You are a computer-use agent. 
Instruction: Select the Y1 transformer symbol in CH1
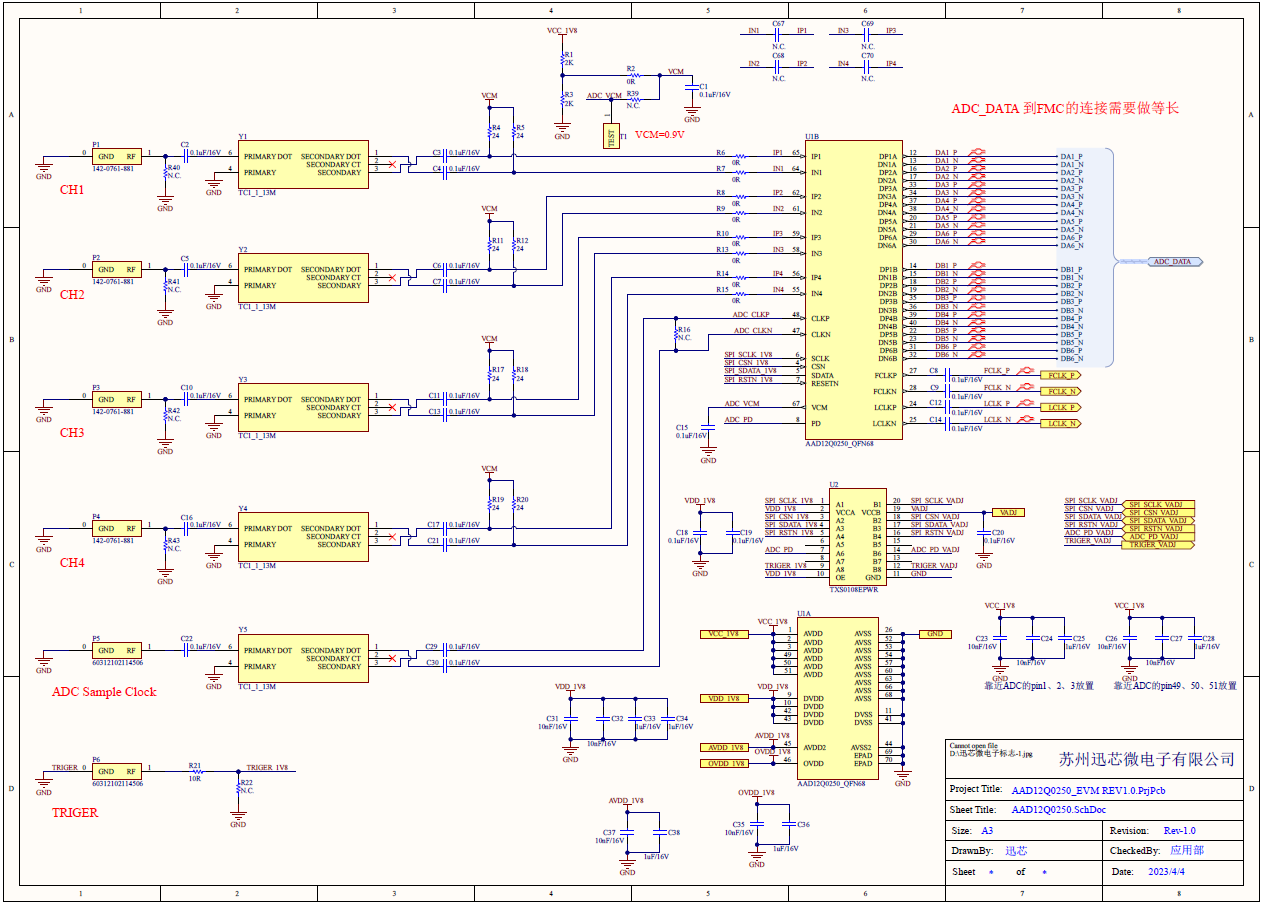pos(302,162)
